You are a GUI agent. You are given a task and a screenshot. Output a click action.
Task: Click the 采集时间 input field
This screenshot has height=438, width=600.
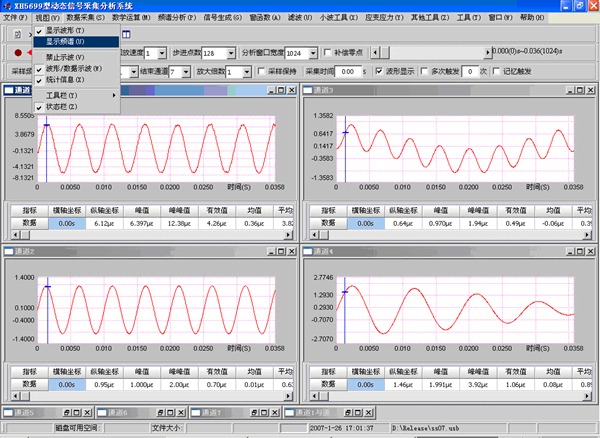[x=346, y=72]
